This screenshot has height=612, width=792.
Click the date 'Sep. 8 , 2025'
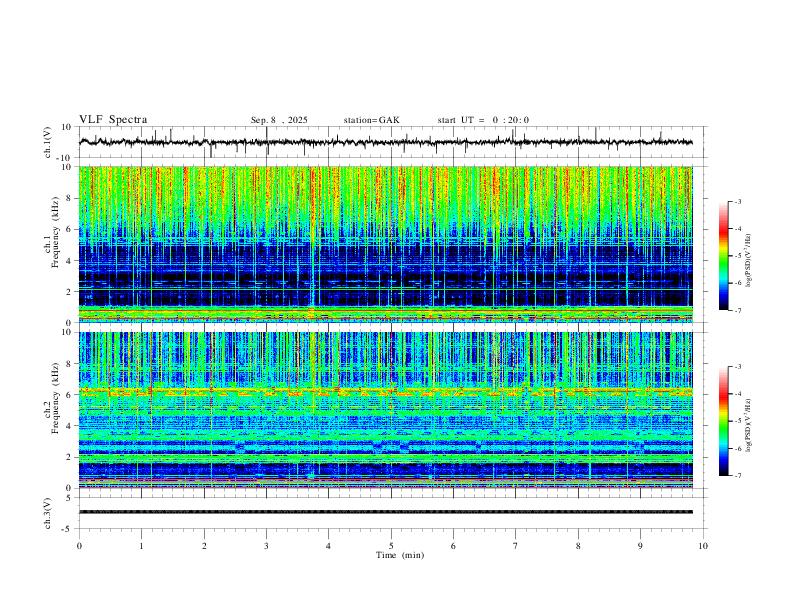279,120
